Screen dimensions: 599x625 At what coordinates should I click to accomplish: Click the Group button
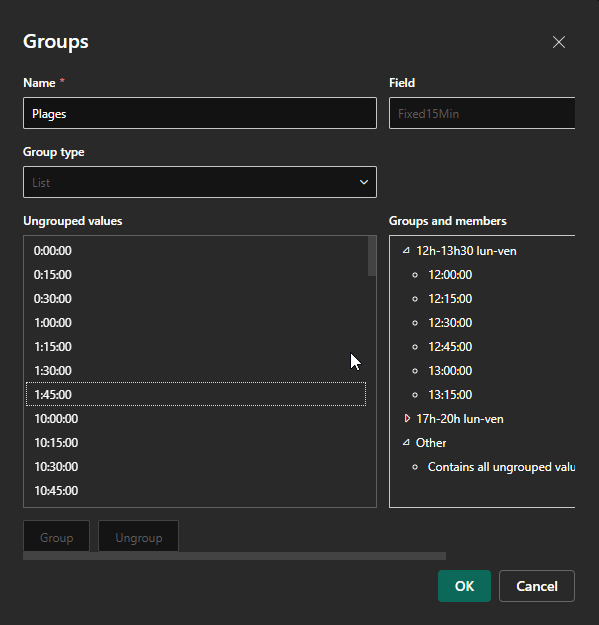point(57,537)
